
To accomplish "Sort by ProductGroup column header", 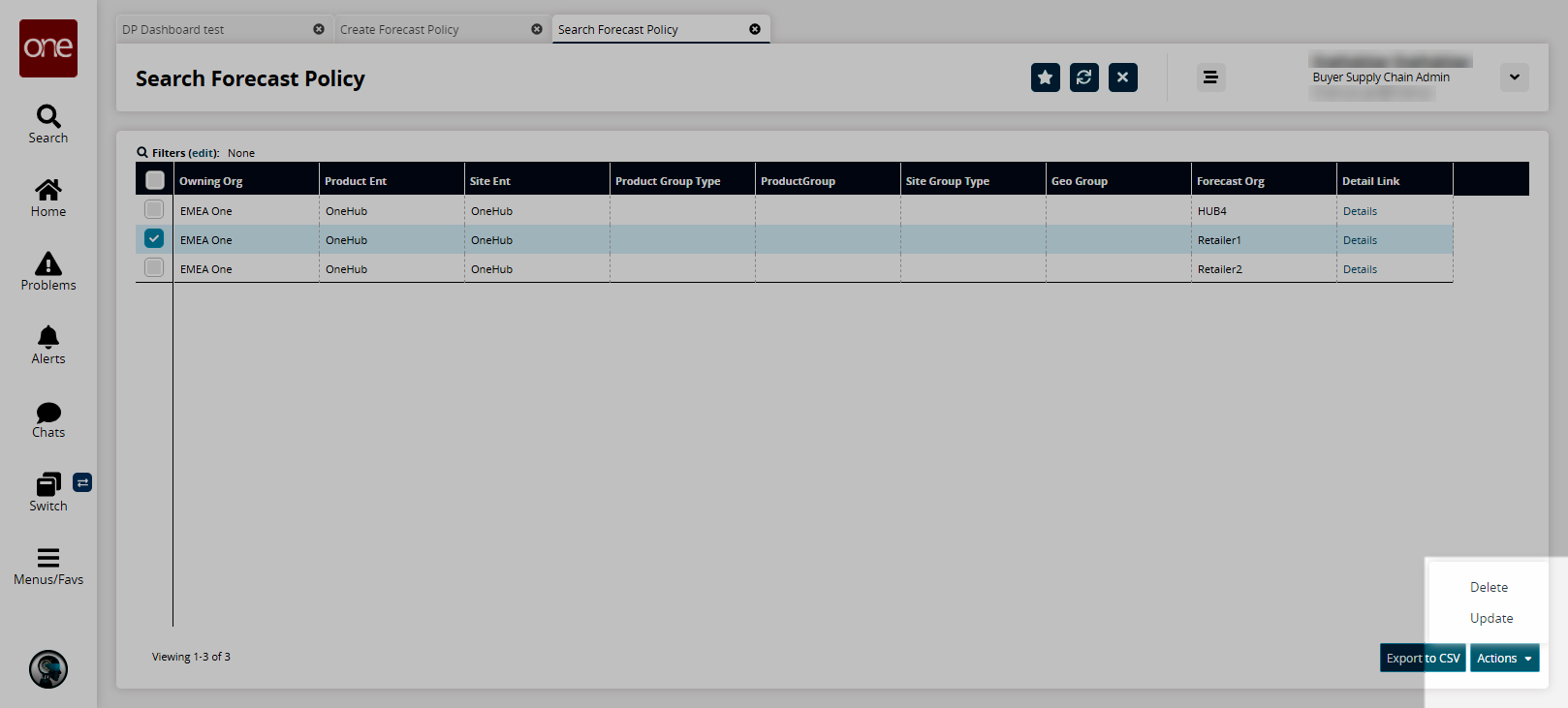I will tap(829, 181).
